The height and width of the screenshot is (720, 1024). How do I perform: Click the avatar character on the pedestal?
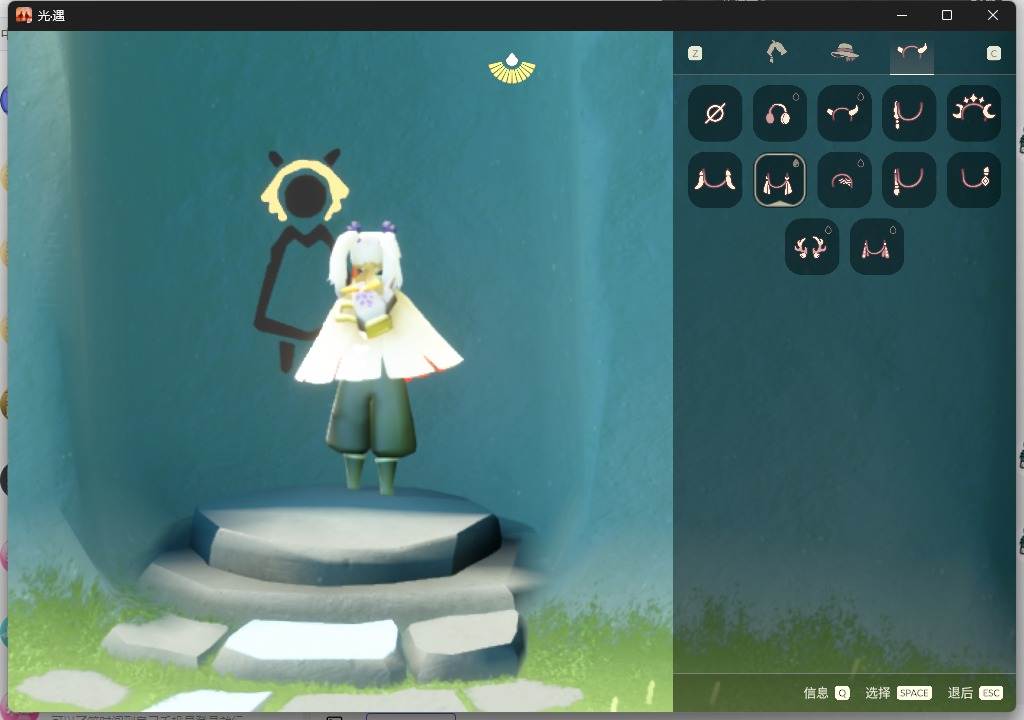coord(377,356)
